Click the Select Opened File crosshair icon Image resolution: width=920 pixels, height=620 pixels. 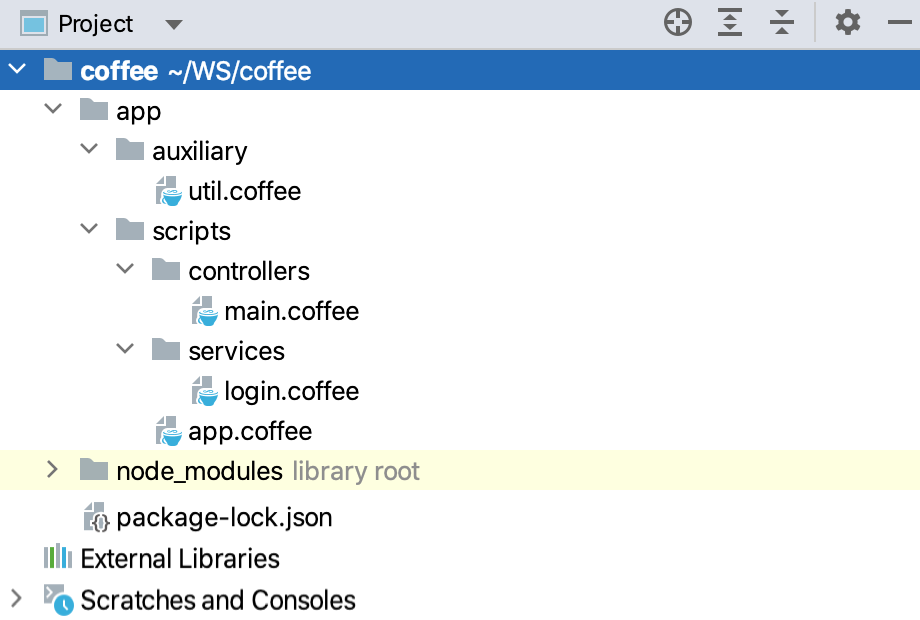677,21
